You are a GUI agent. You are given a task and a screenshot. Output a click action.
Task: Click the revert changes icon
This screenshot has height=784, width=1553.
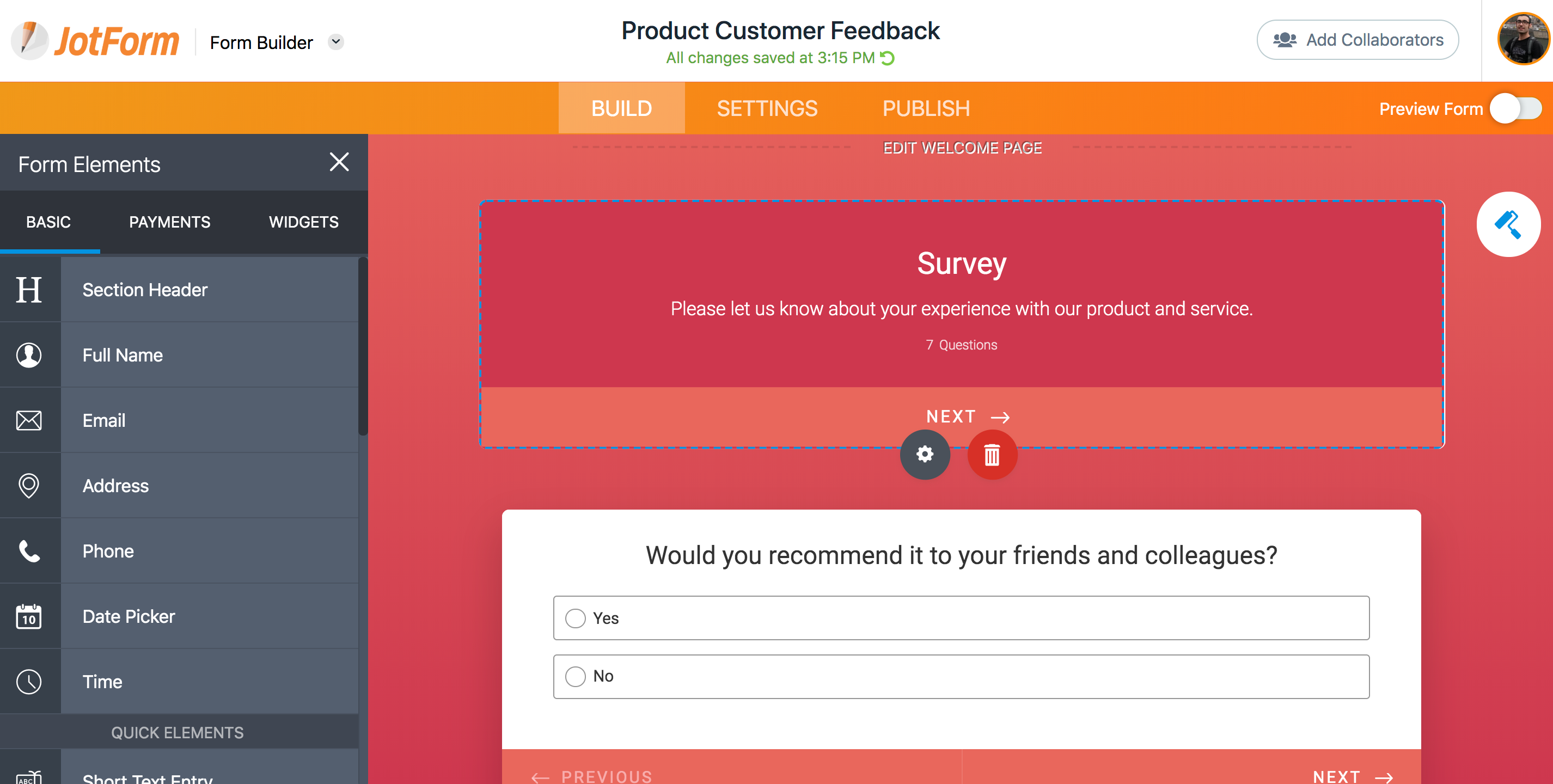coord(887,58)
